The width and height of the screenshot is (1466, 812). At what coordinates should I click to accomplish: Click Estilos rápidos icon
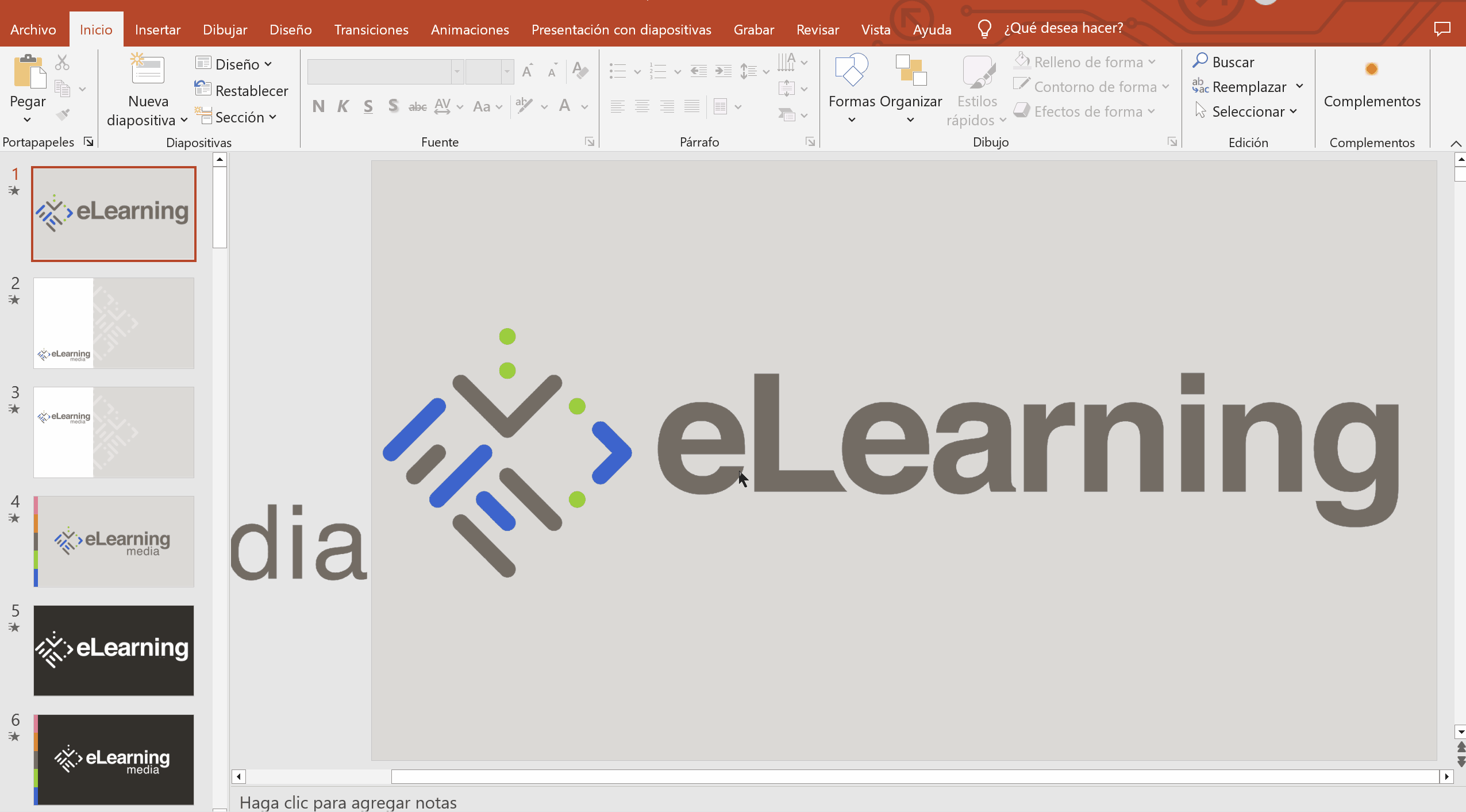tap(978, 71)
